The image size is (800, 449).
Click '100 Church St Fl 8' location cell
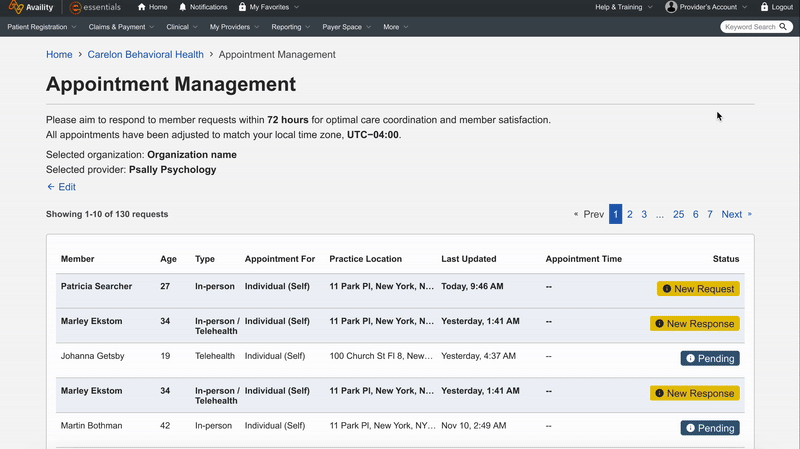point(381,356)
